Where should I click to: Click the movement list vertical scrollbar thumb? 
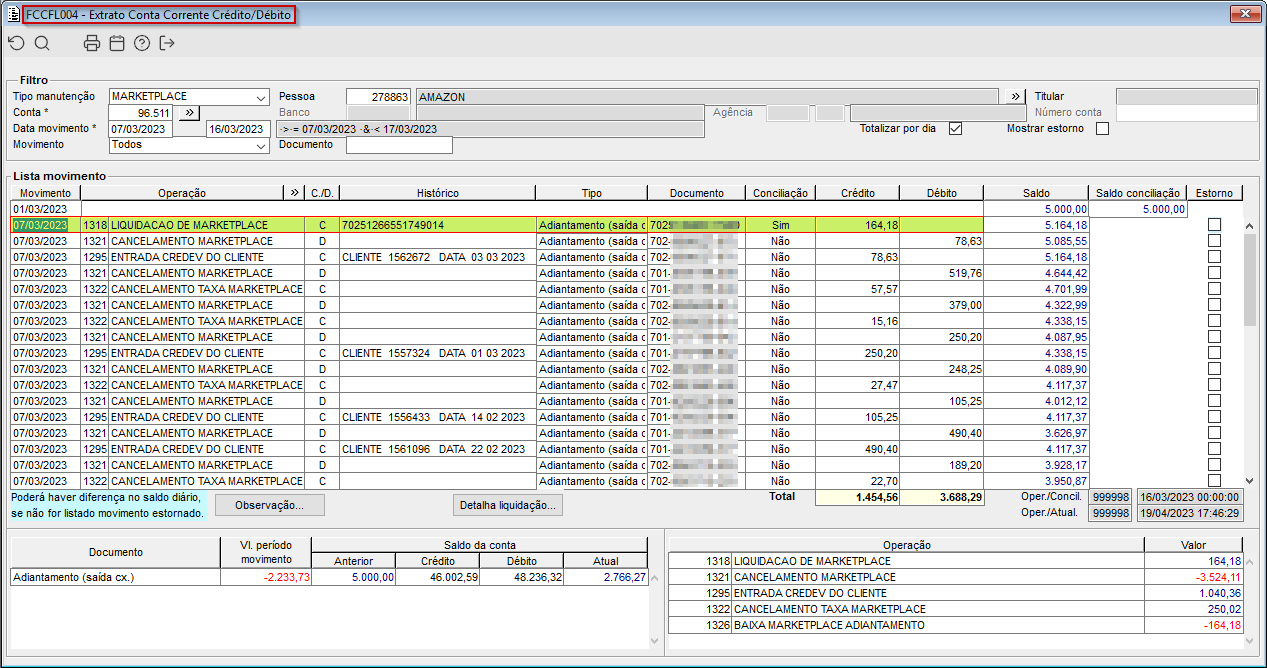(x=1249, y=281)
